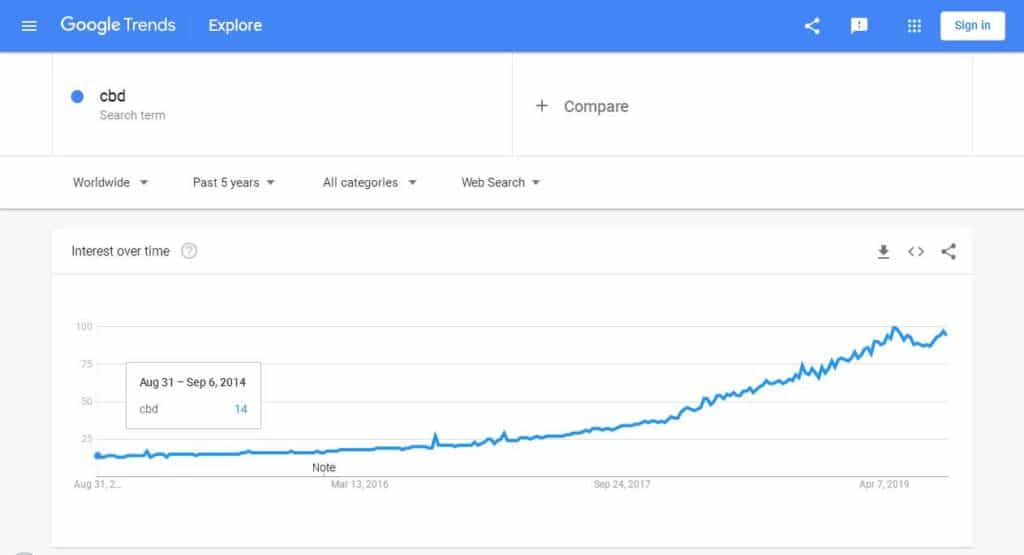The image size is (1024, 555).
Task: Open the hamburger main menu
Action: click(x=29, y=26)
